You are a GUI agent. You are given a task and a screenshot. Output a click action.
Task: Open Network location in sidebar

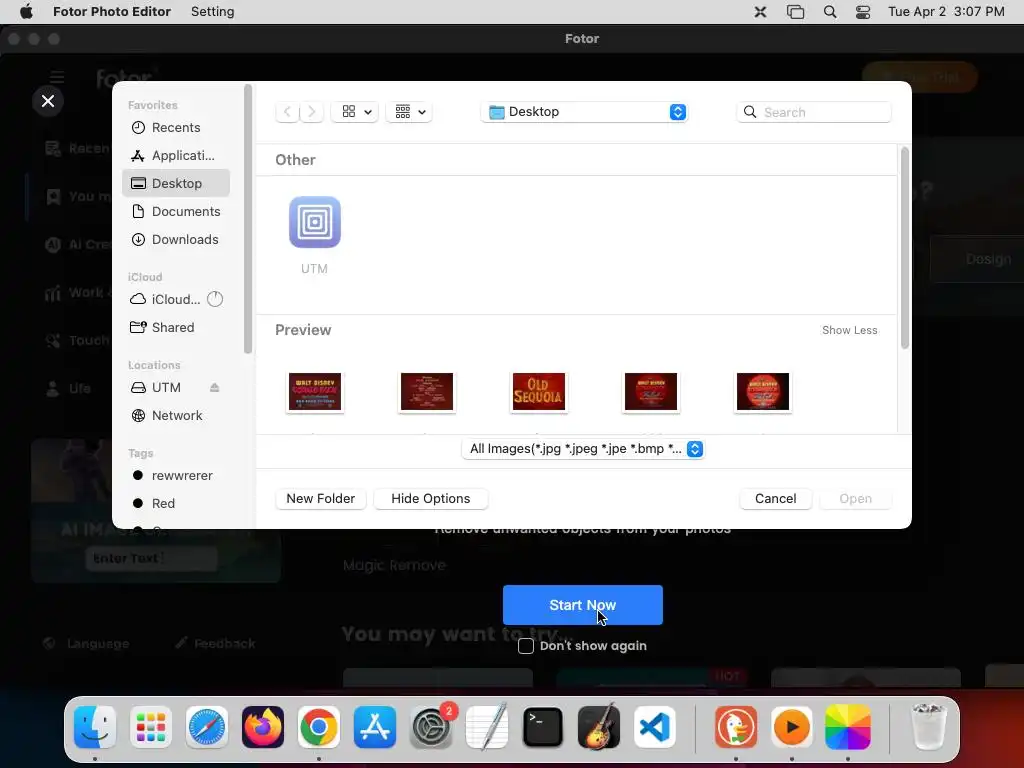[x=175, y=415]
